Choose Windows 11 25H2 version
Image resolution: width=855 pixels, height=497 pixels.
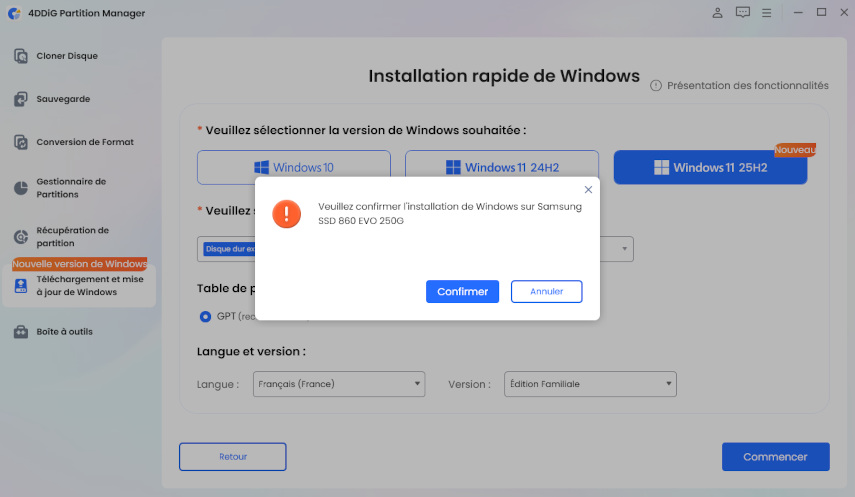711,167
